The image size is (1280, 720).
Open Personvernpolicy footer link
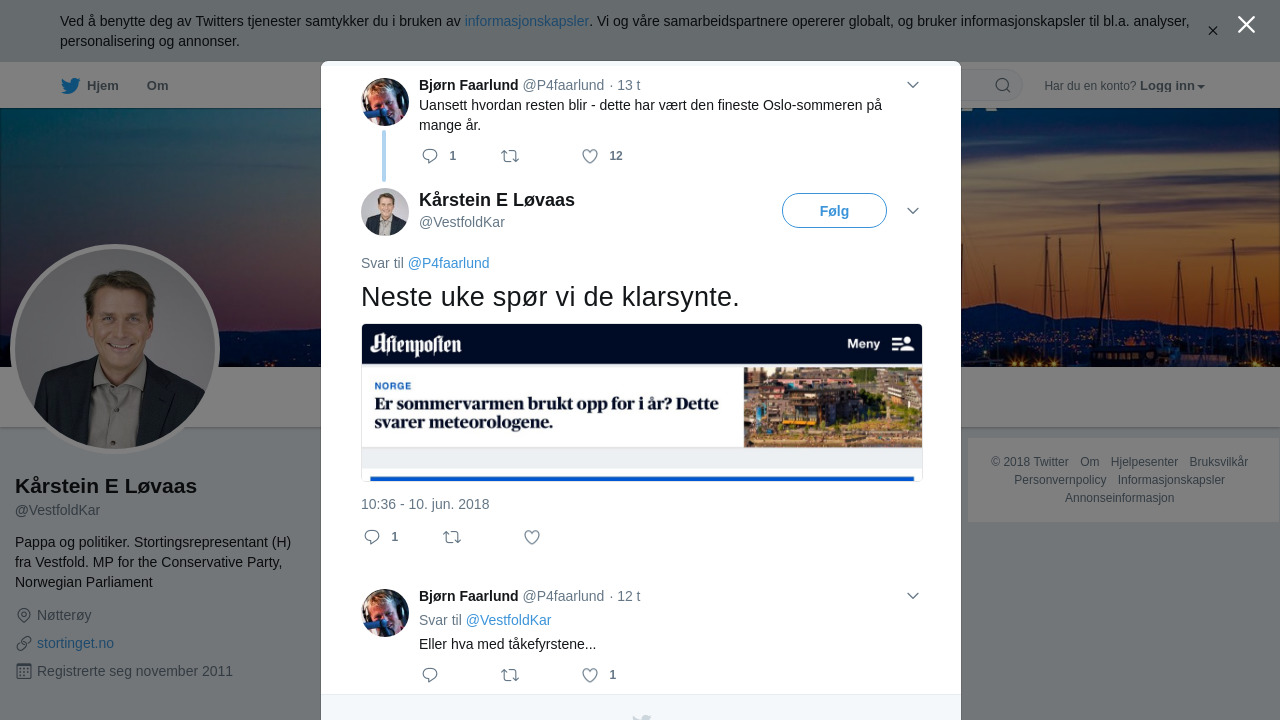pos(1060,480)
